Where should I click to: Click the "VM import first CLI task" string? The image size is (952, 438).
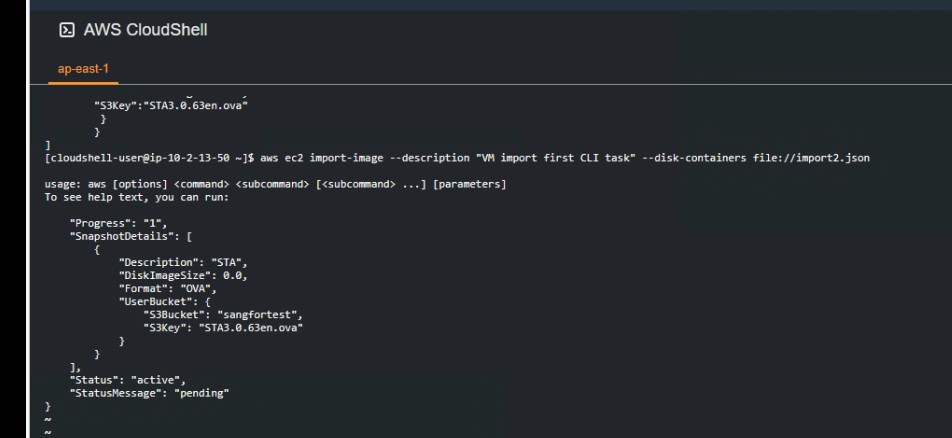click(x=553, y=158)
